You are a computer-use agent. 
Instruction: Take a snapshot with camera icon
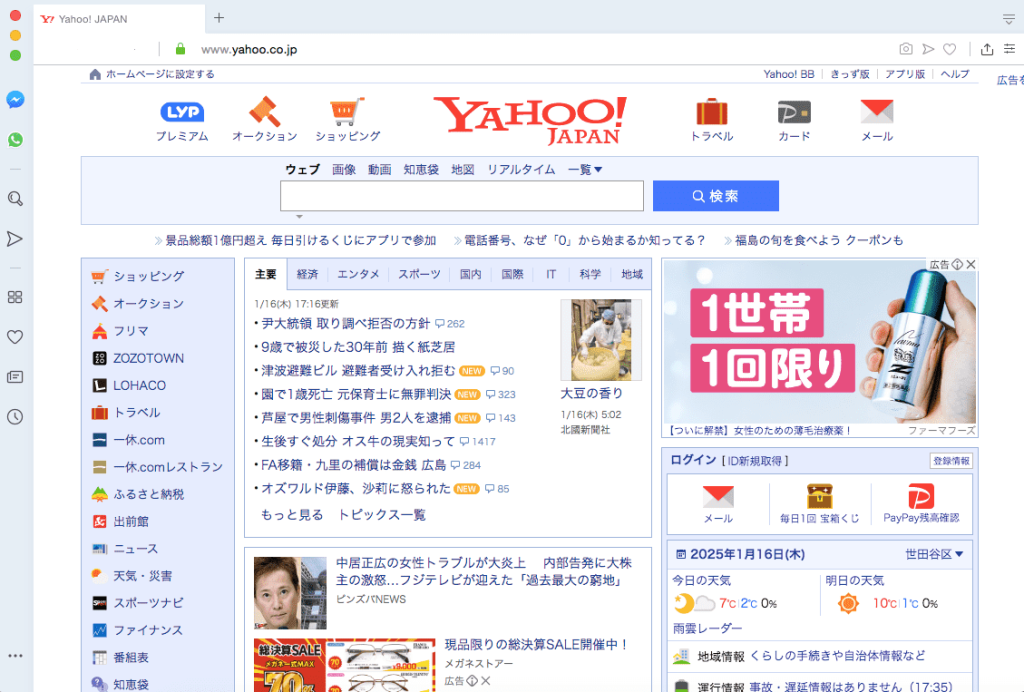906,49
